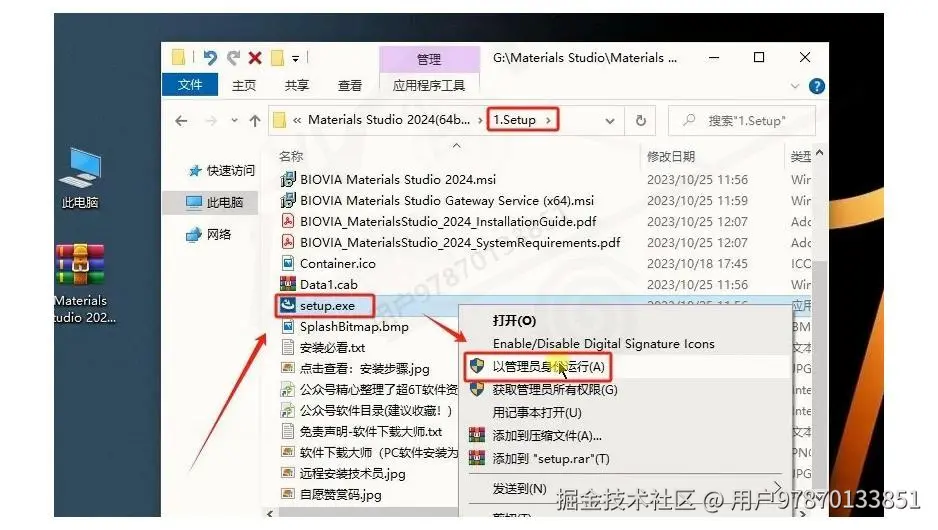Select 远程安装技术员.jpg file
This screenshot has height=530, width=938.
point(343,474)
